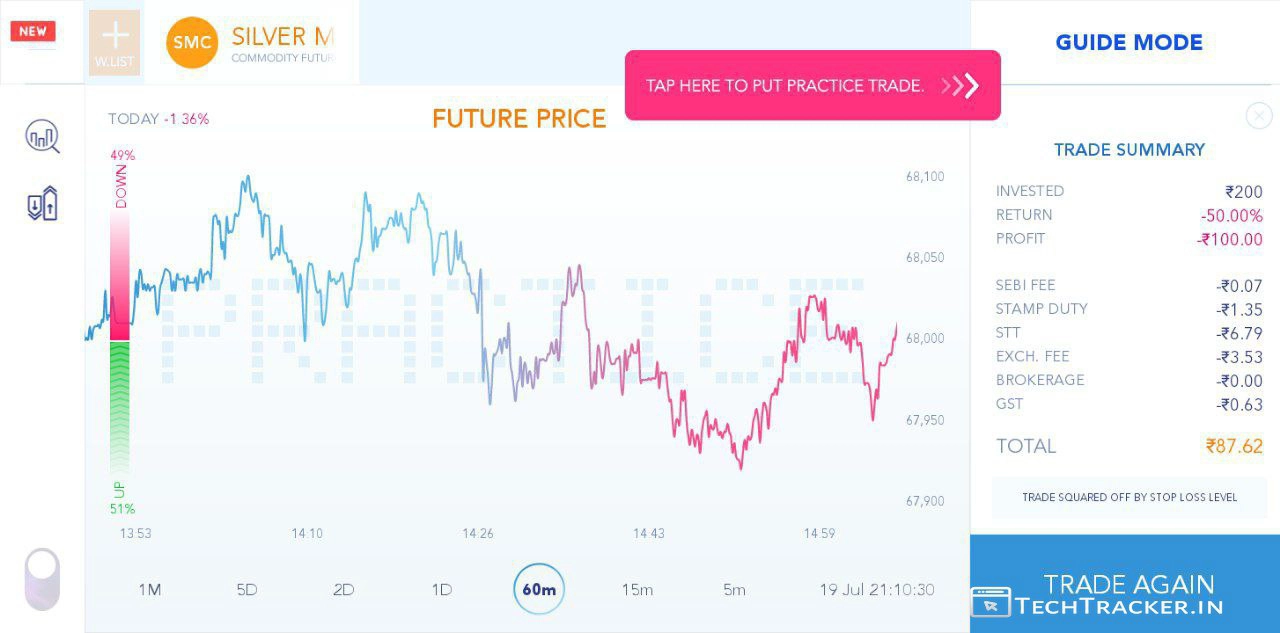The width and height of the screenshot is (1280, 633).
Task: Click the NEW badge icon
Action: (x=33, y=31)
